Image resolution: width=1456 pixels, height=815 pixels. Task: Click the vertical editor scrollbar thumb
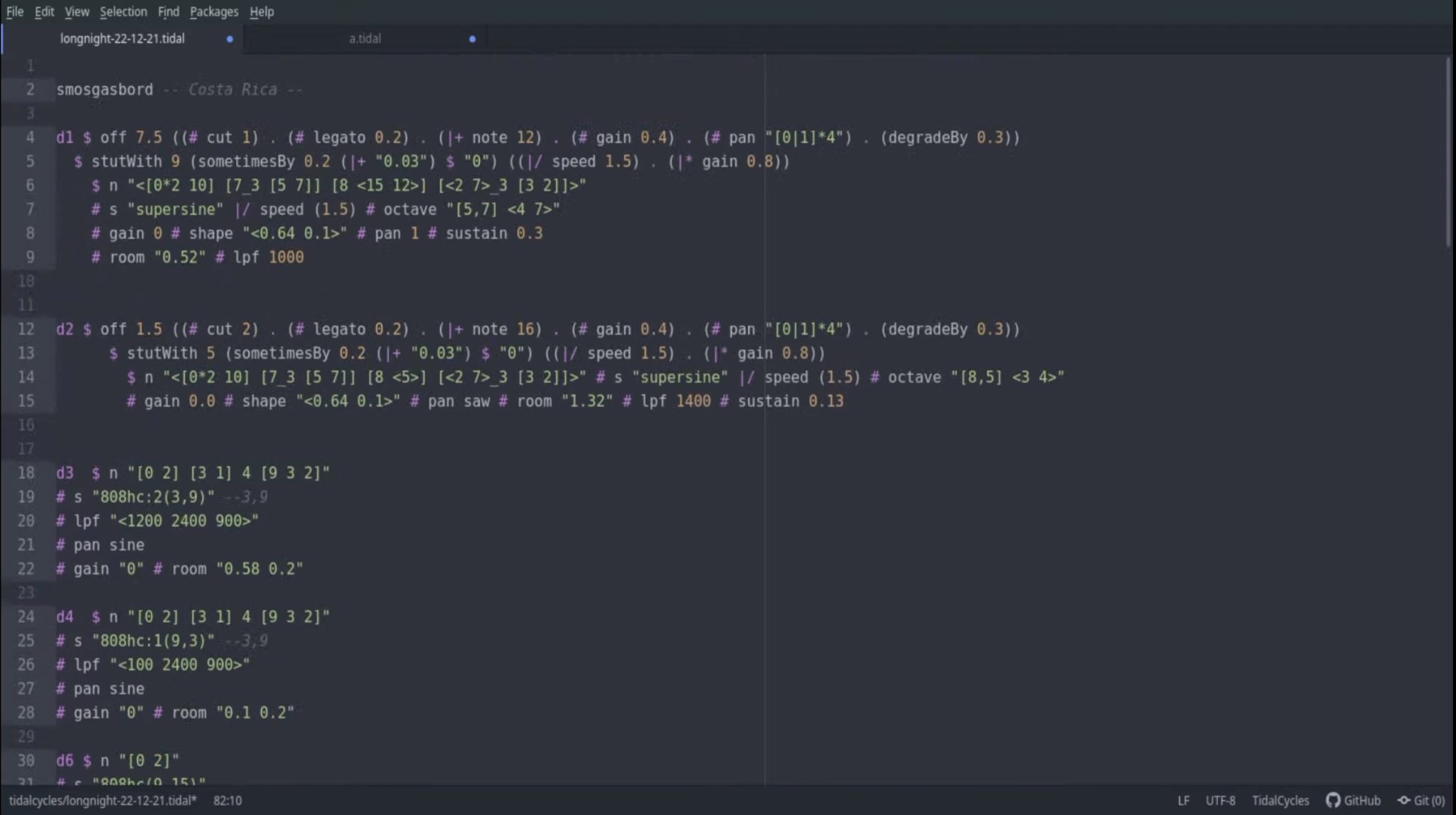[1448, 153]
